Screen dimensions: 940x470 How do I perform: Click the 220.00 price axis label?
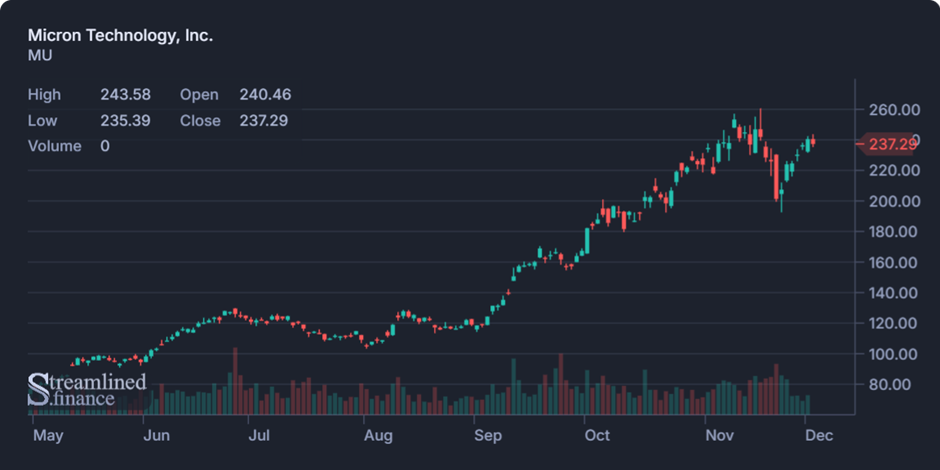894,171
